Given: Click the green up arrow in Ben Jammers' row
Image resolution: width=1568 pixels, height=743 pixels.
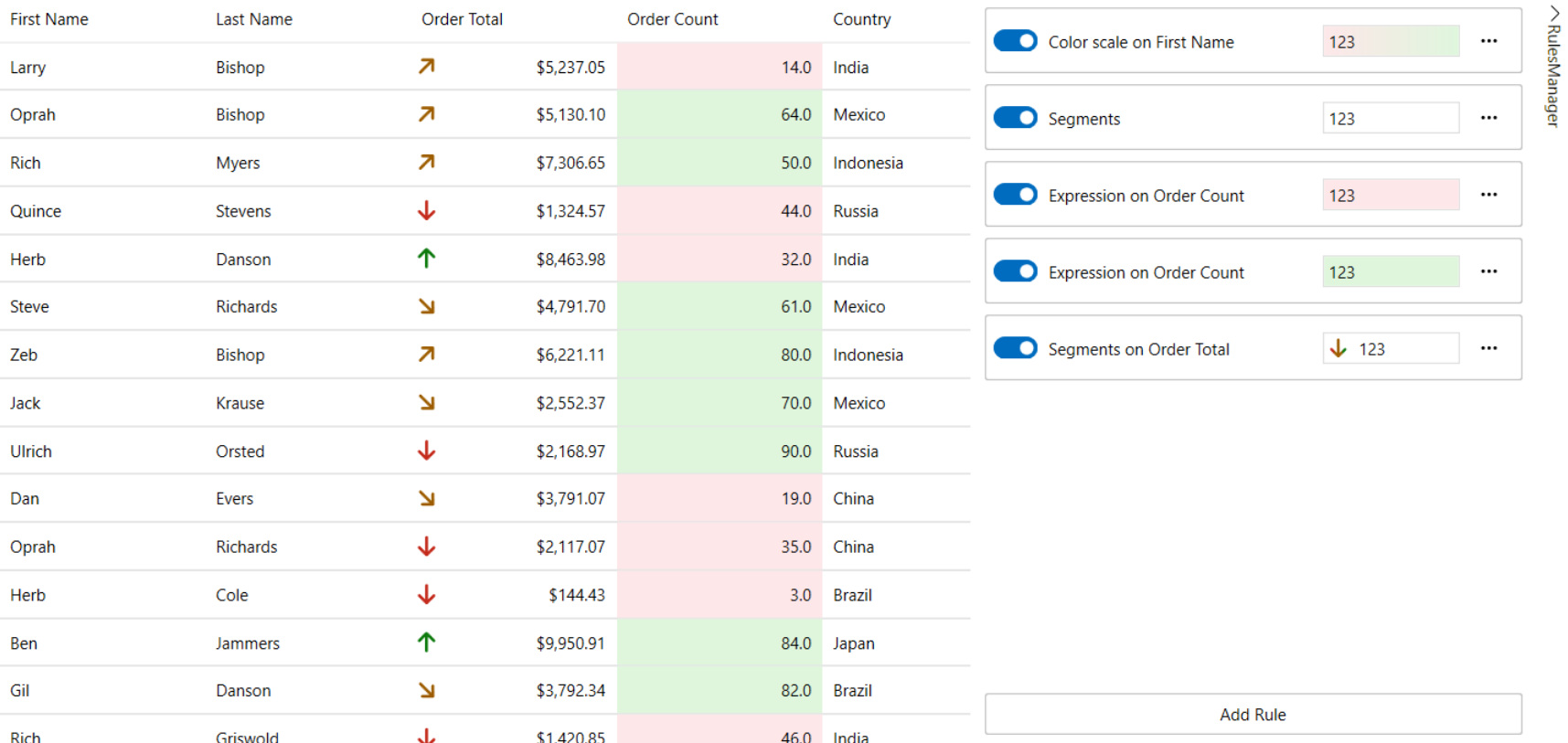Looking at the screenshot, I should [426, 642].
